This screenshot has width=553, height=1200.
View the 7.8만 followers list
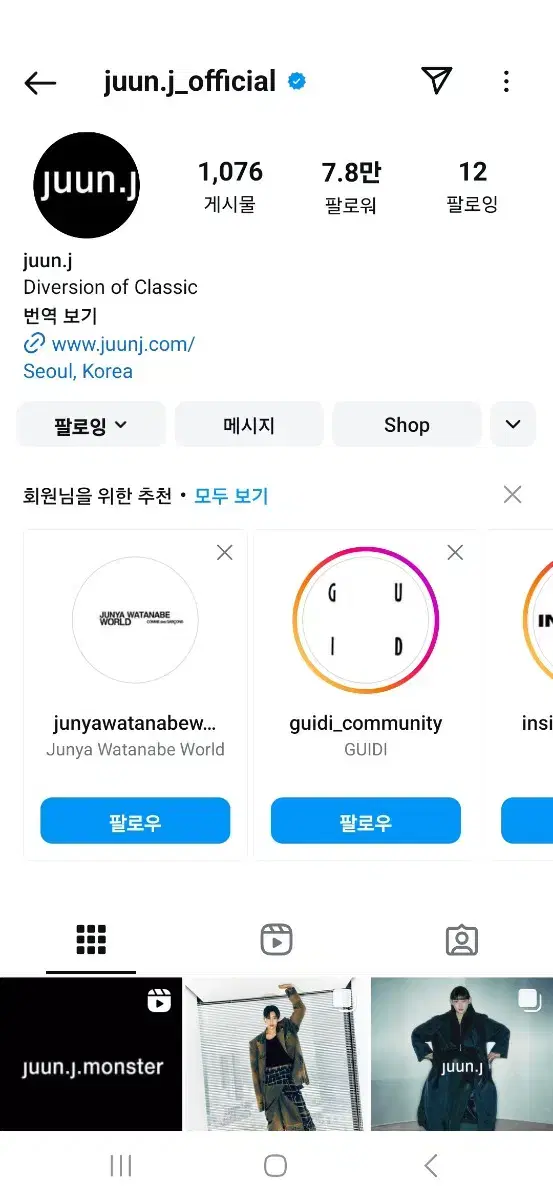coord(351,186)
